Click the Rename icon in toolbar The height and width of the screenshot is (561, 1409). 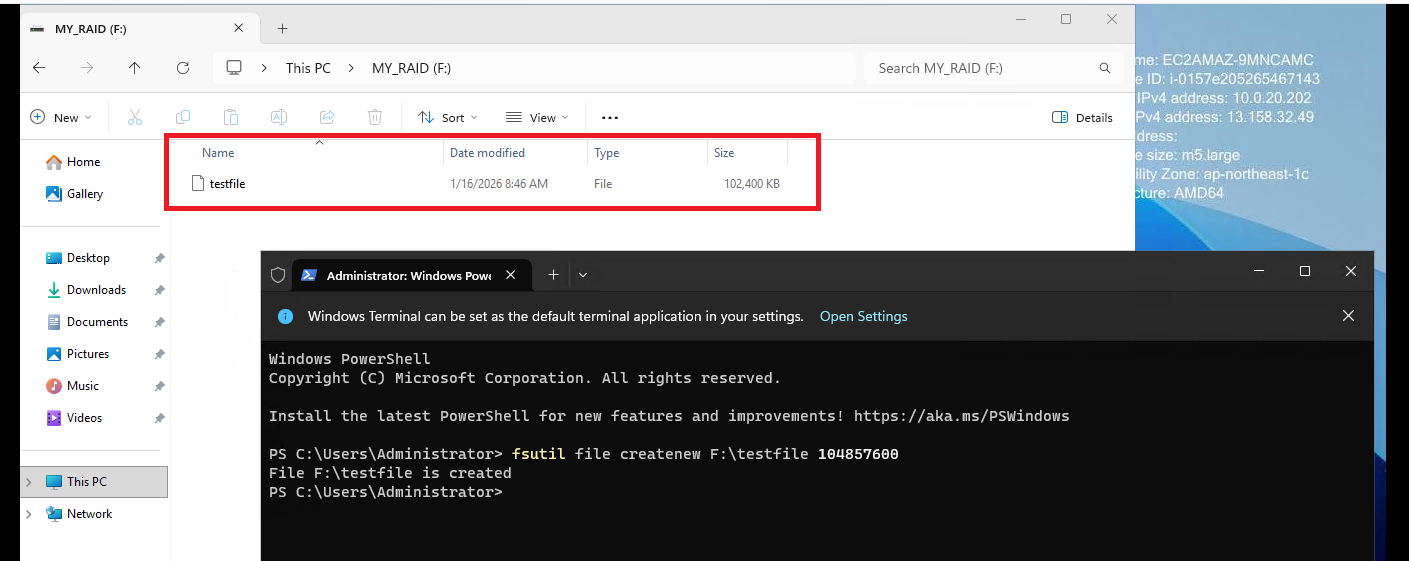(x=279, y=117)
